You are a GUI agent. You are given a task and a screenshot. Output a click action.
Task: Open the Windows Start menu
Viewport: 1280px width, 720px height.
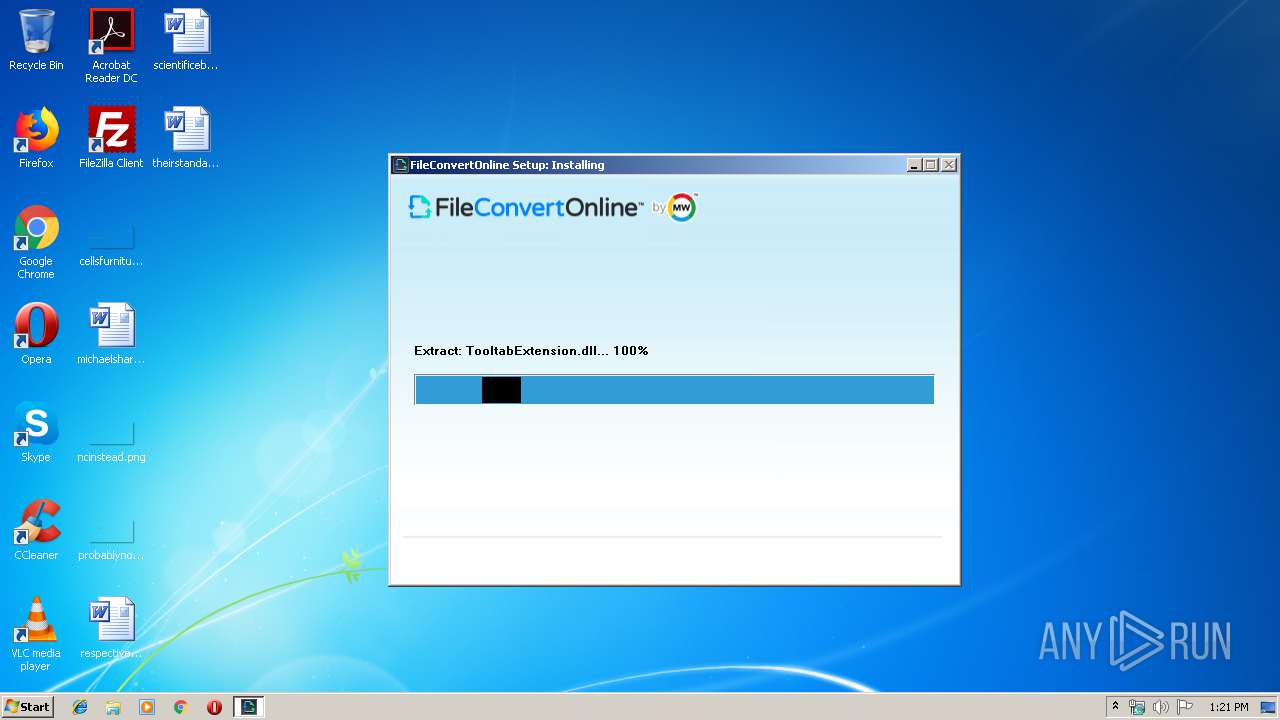point(28,707)
